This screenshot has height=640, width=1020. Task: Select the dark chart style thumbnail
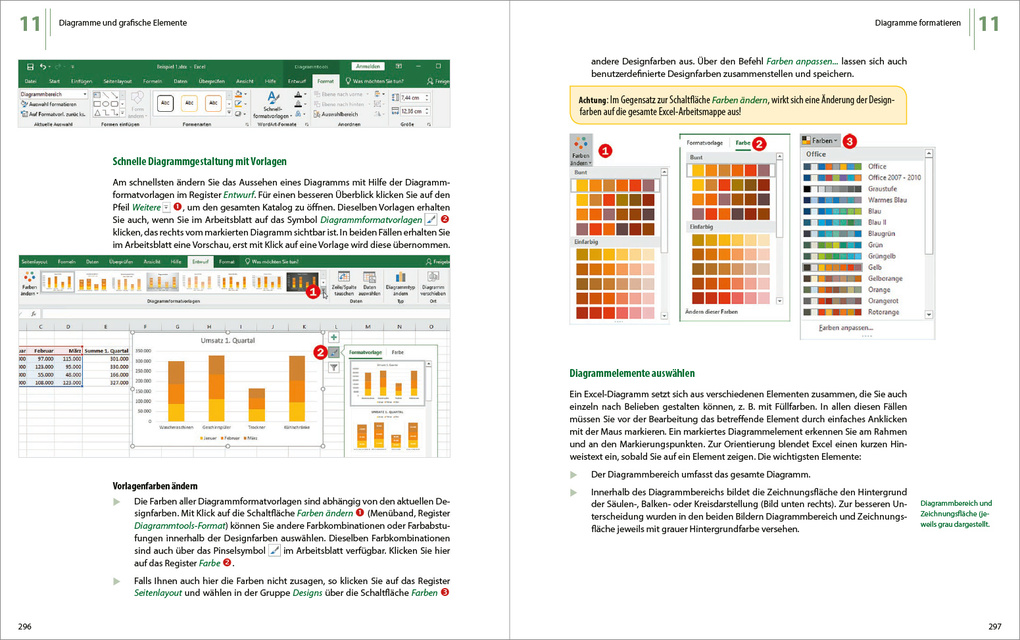(x=302, y=282)
